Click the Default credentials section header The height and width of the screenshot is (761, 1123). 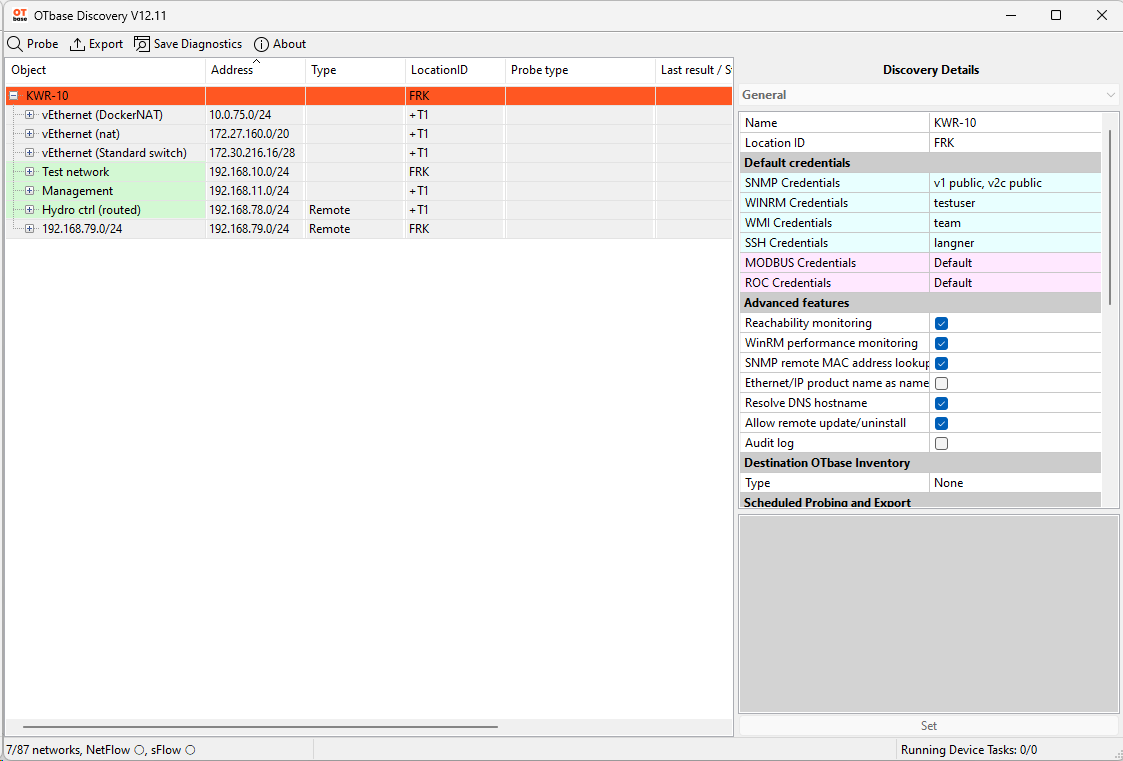point(920,163)
